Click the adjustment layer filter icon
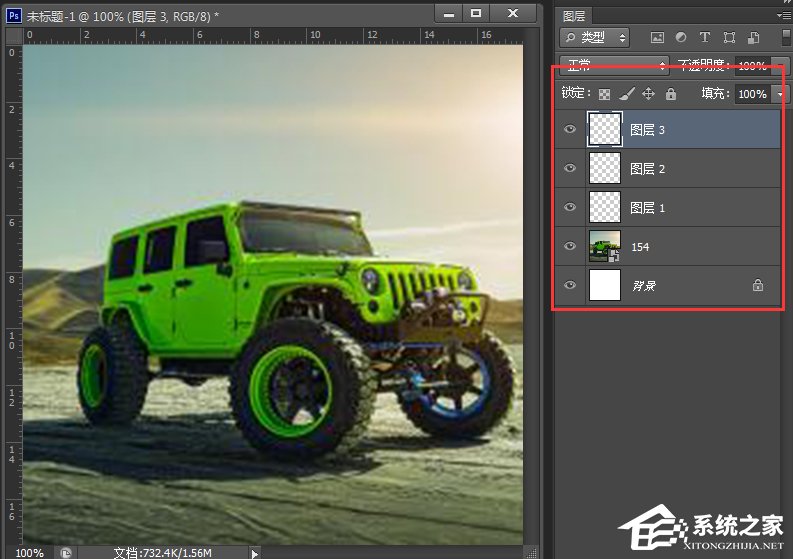 coord(681,37)
